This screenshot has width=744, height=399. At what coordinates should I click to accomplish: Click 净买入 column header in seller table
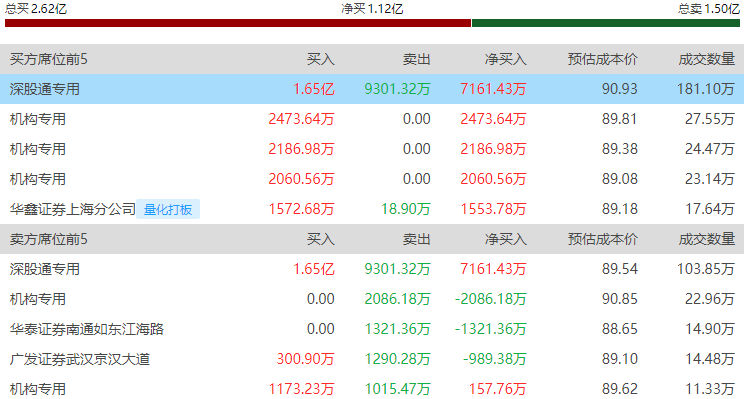pos(505,239)
